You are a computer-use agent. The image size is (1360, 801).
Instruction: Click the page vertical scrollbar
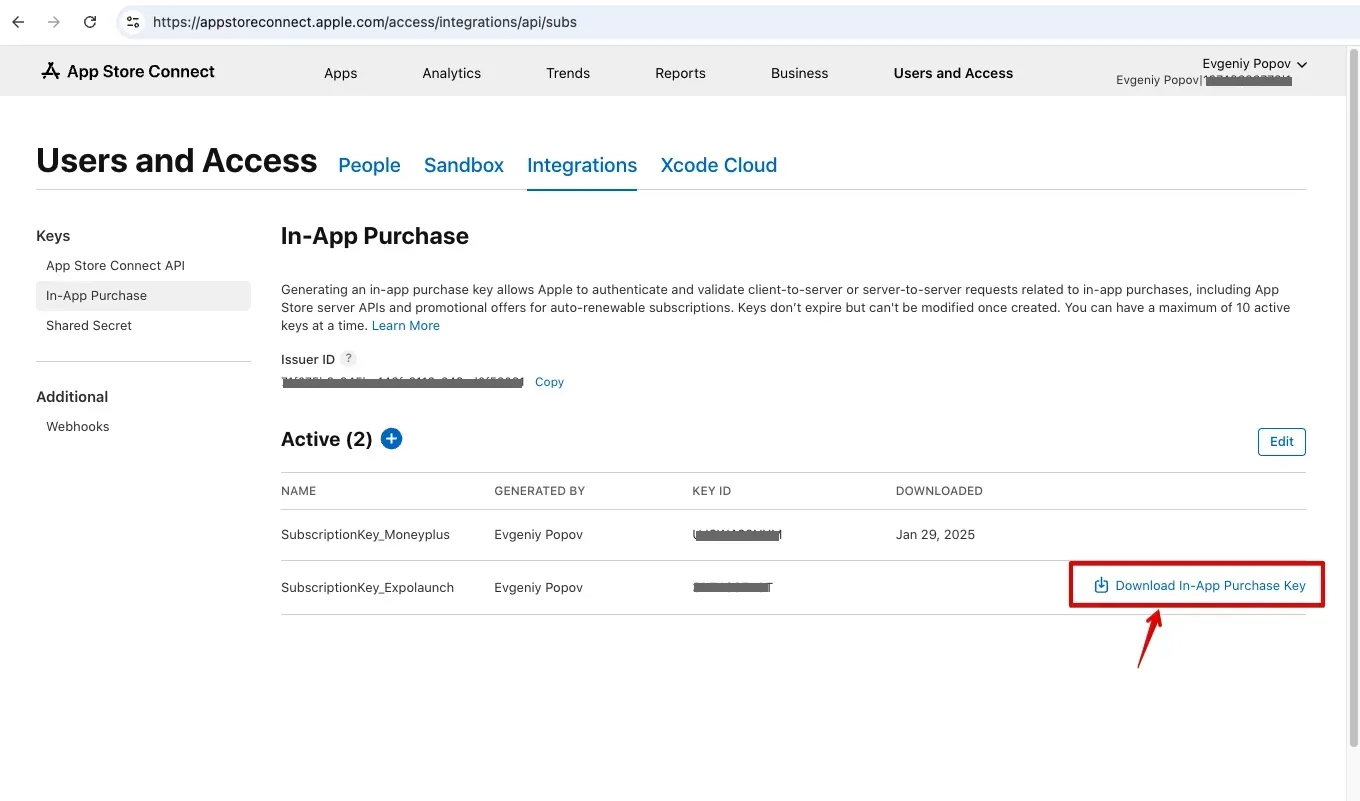coord(1354,400)
